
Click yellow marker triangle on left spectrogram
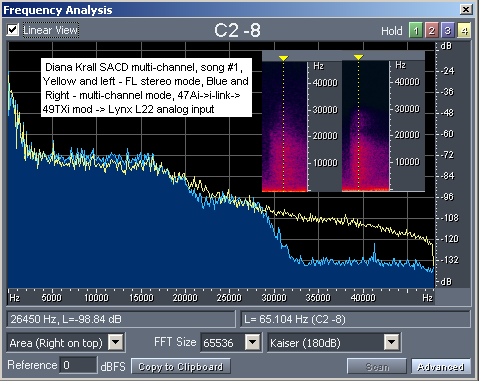tap(283, 58)
